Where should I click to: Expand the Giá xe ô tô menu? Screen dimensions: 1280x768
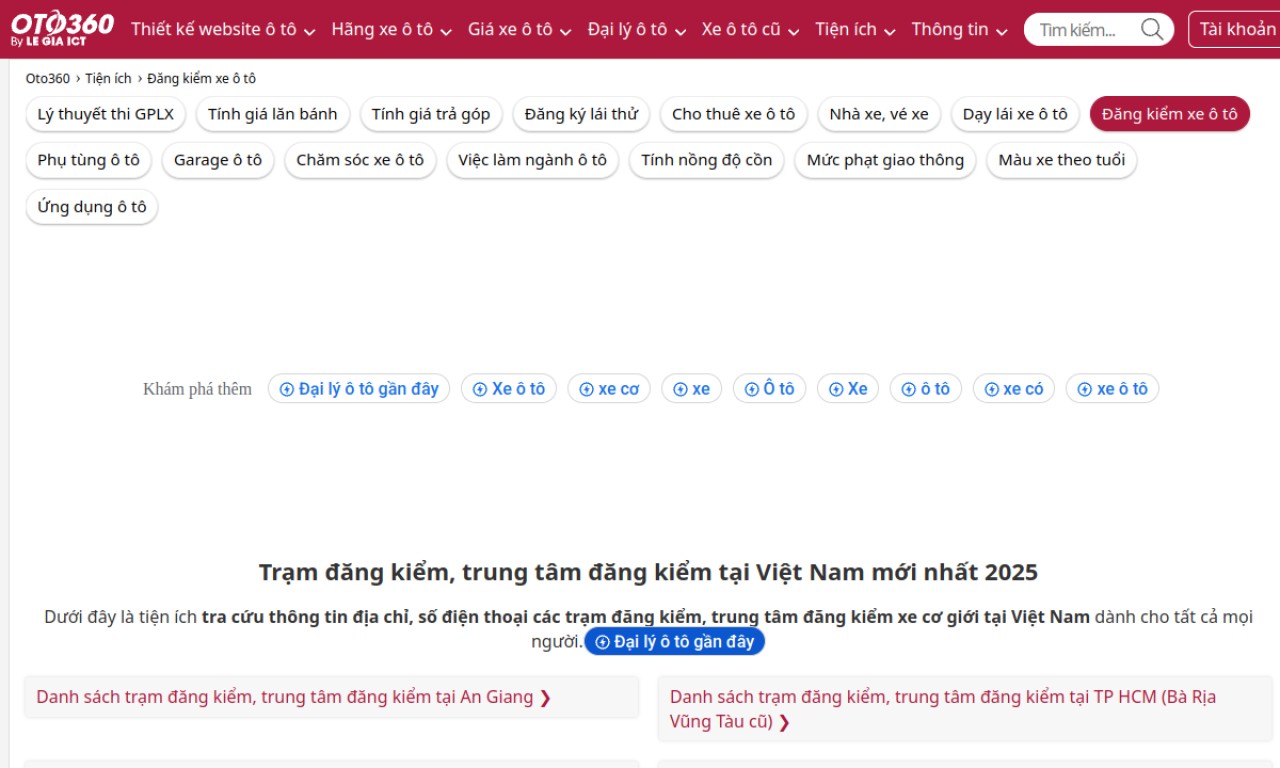point(519,30)
